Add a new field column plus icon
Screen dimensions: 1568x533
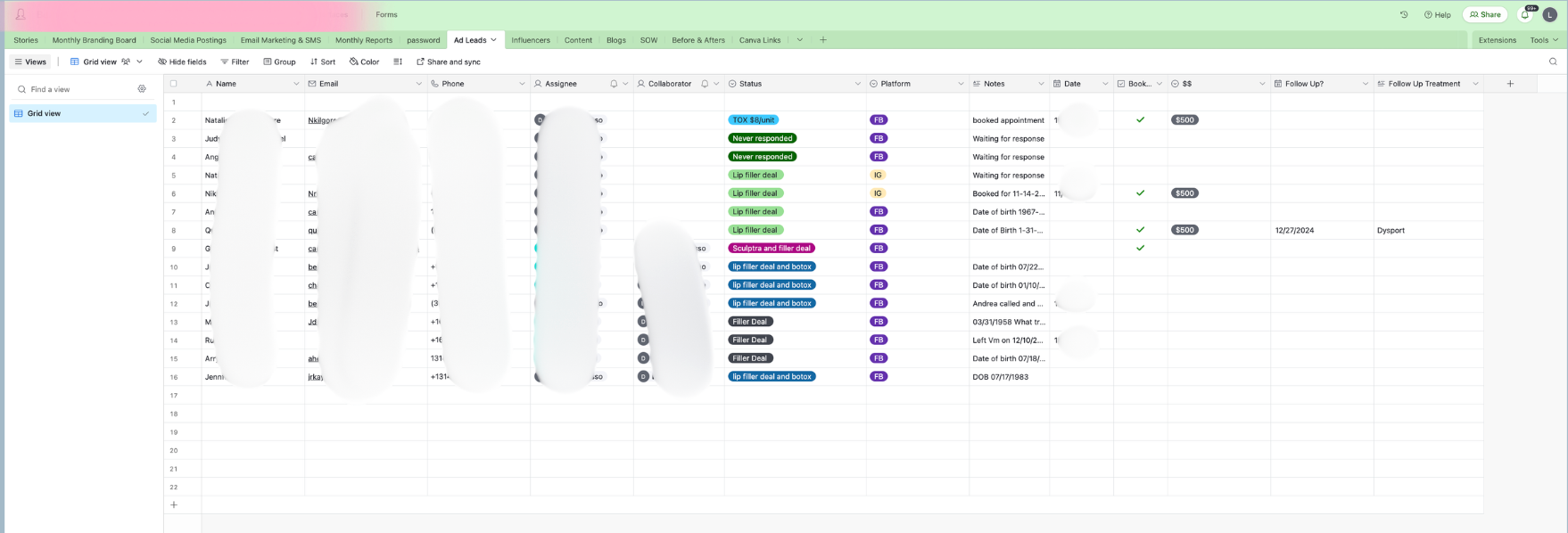point(1510,84)
